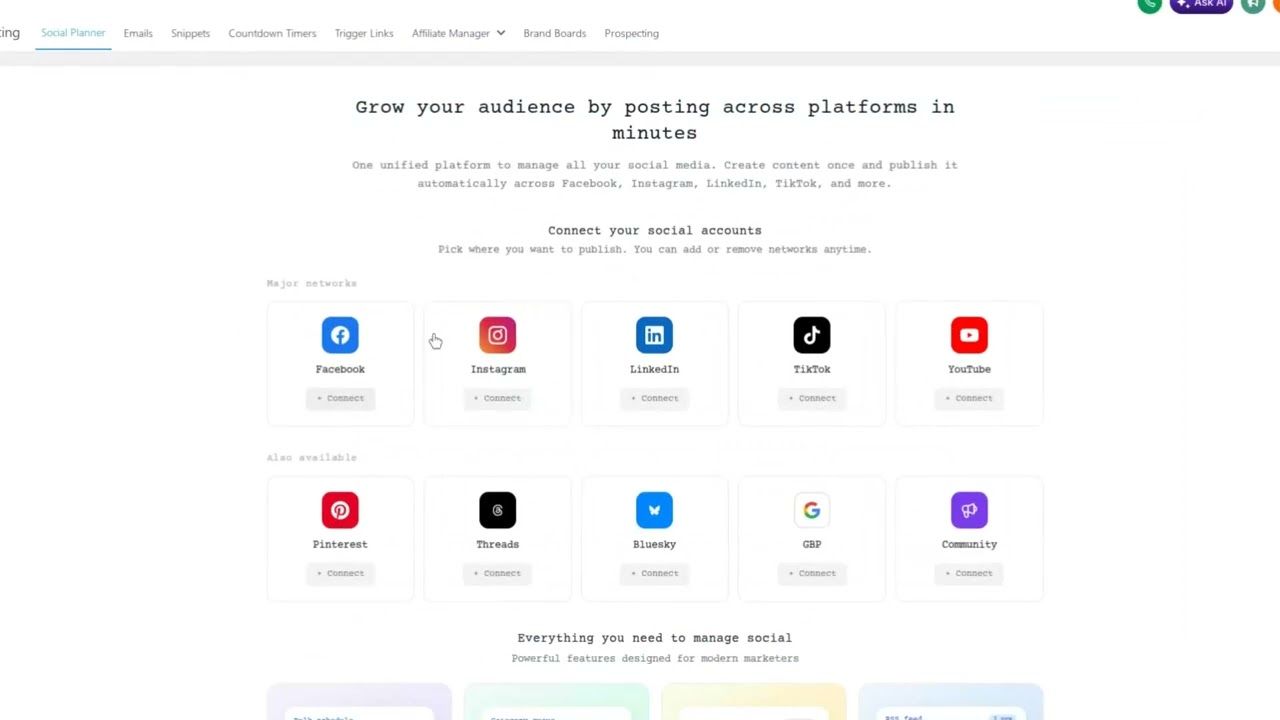1280x720 pixels.
Task: Click the Instagram logo icon
Action: (497, 335)
